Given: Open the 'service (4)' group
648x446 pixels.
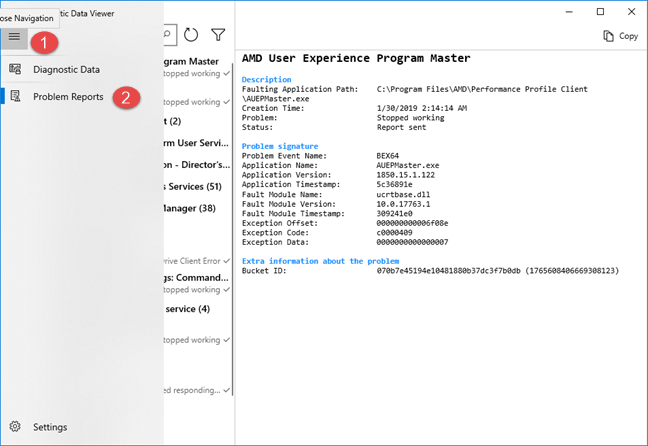Looking at the screenshot, I should pyautogui.click(x=188, y=309).
